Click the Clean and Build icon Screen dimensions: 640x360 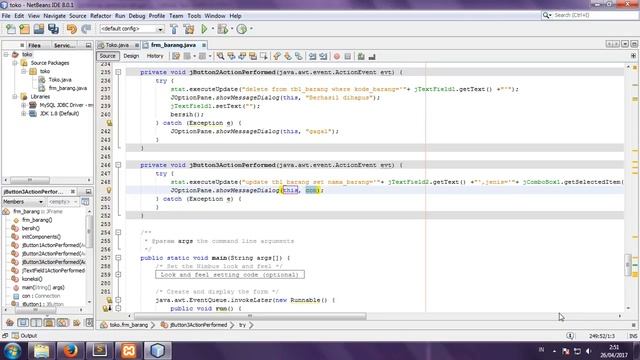(189, 29)
